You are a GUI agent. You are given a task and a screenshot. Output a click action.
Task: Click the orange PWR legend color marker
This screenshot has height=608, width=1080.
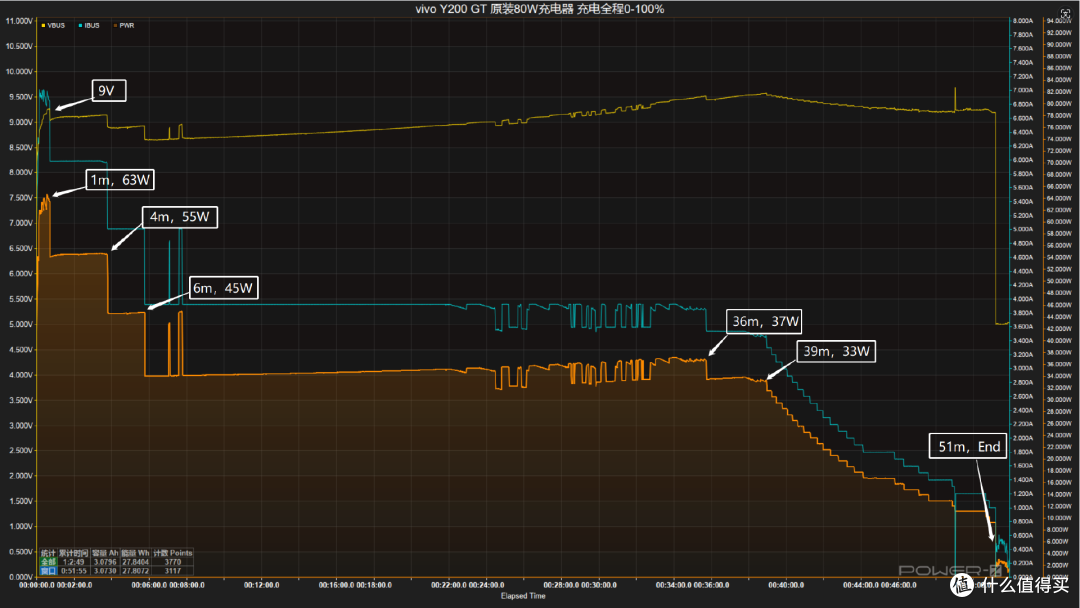(115, 25)
